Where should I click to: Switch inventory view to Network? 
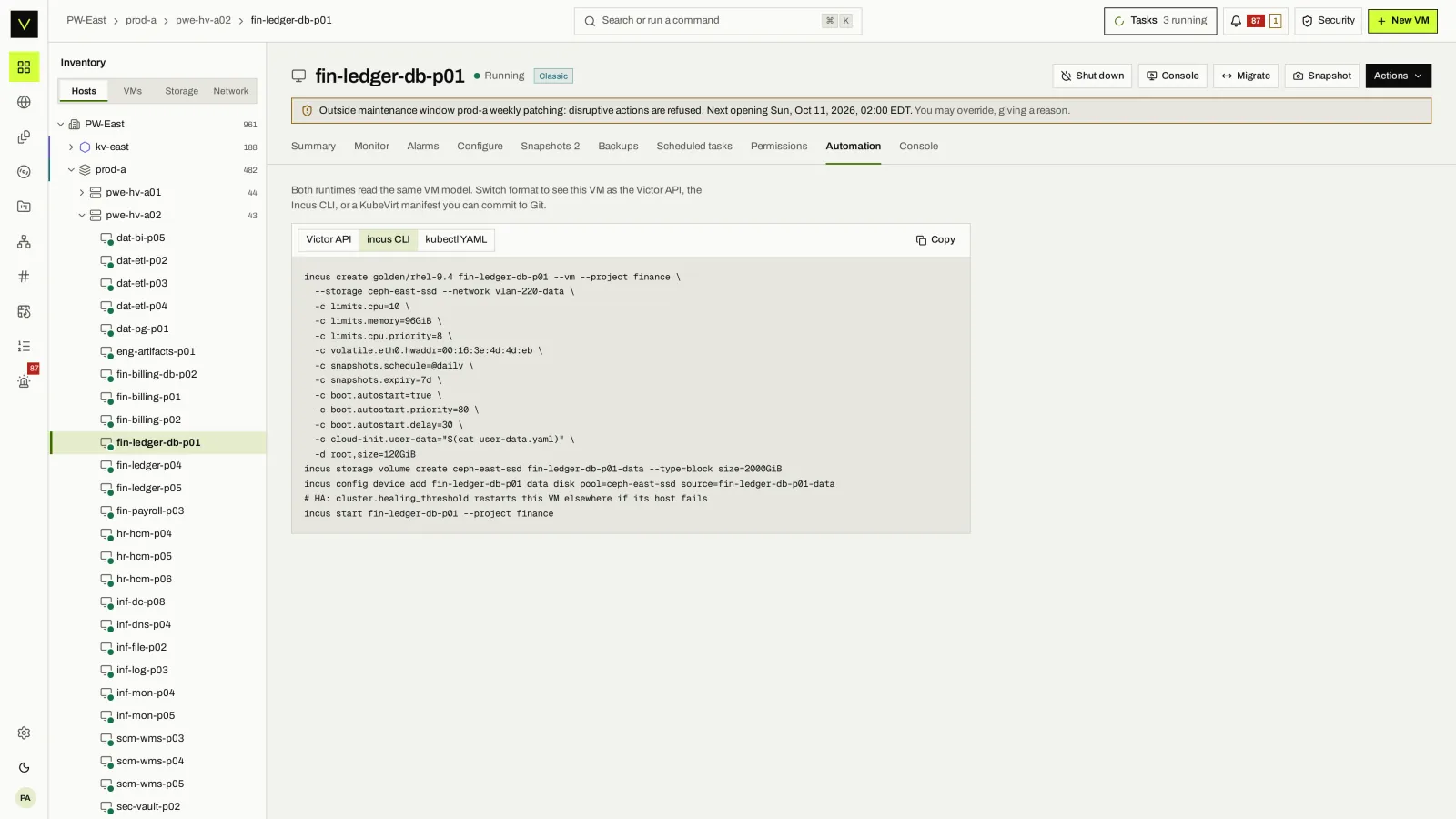pos(230,91)
